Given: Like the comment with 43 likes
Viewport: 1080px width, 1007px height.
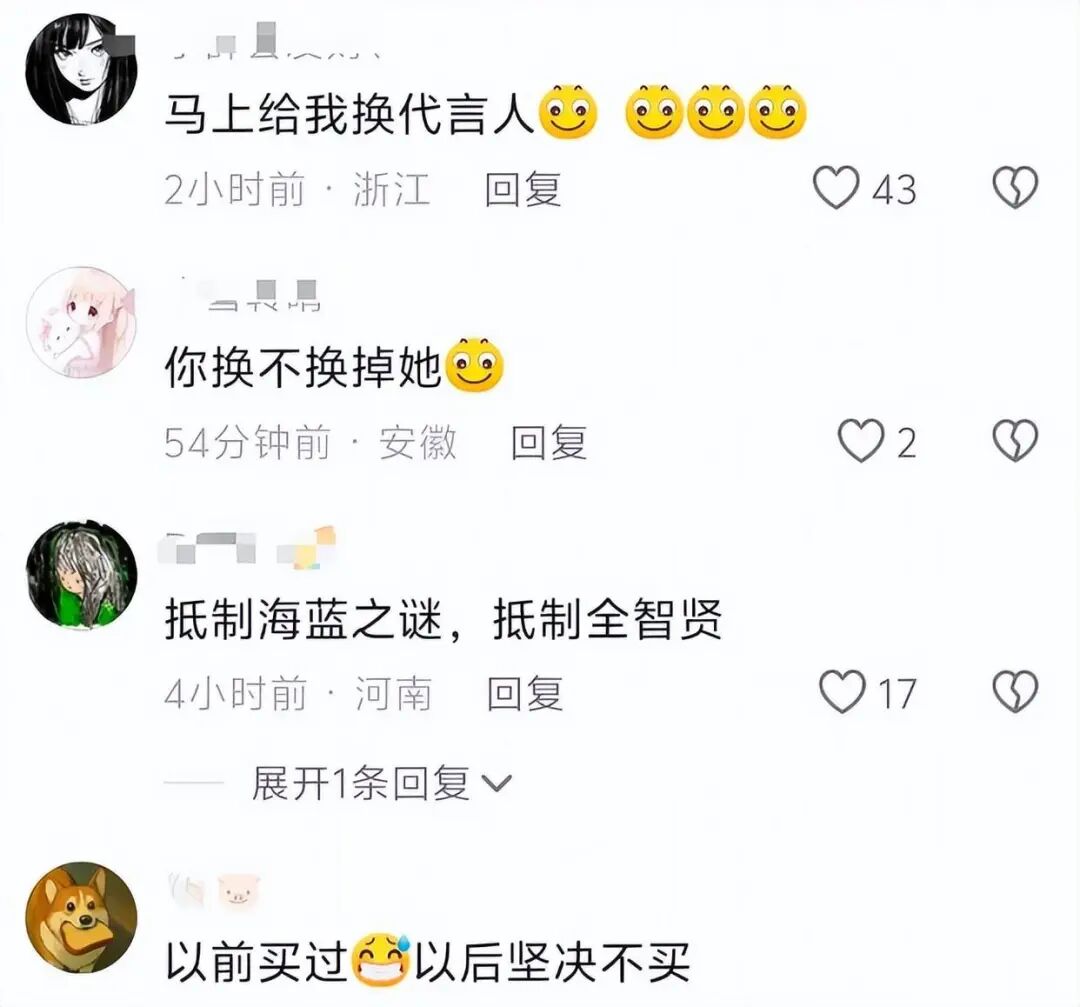Looking at the screenshot, I should coord(836,187).
